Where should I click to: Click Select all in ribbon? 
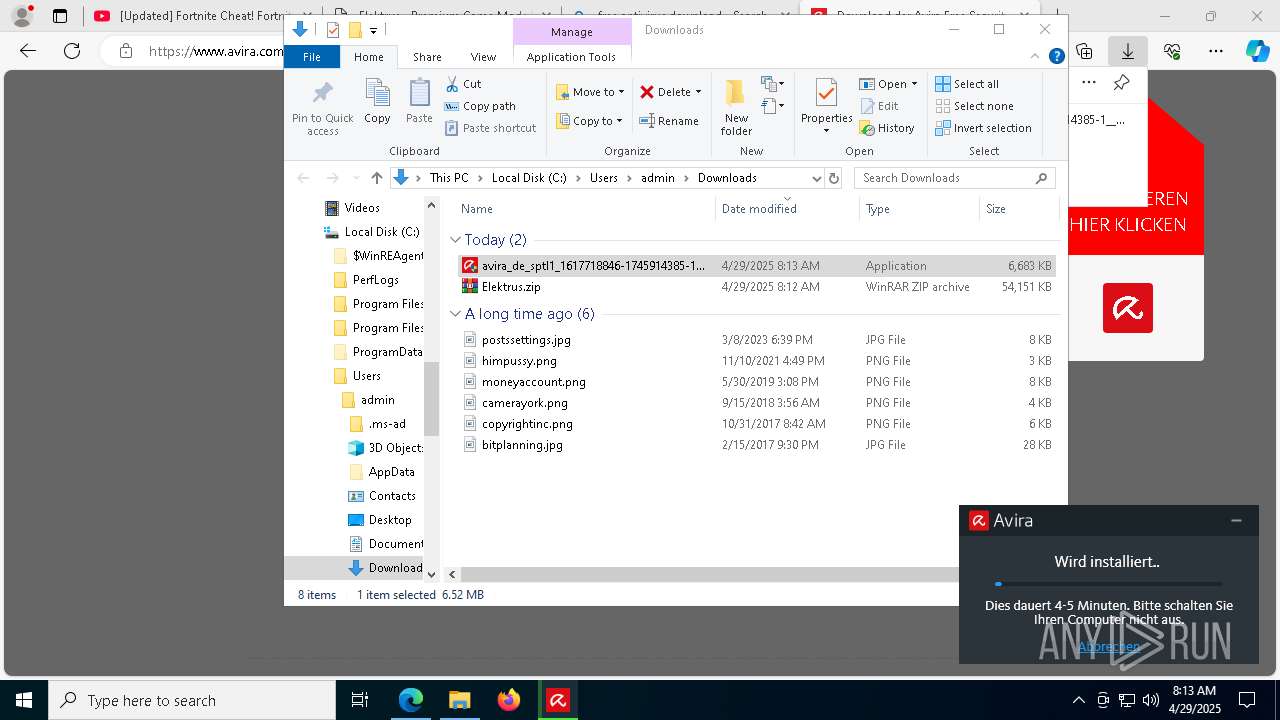point(966,84)
